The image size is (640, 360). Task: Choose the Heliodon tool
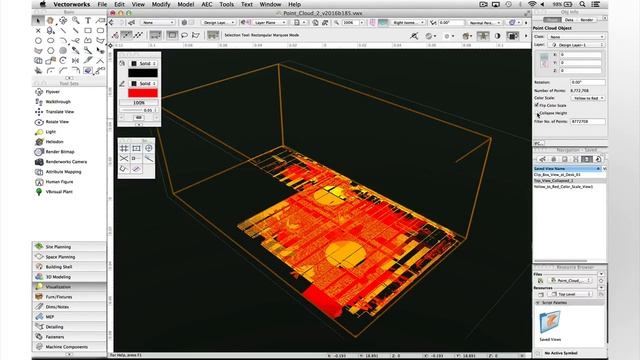[54, 142]
